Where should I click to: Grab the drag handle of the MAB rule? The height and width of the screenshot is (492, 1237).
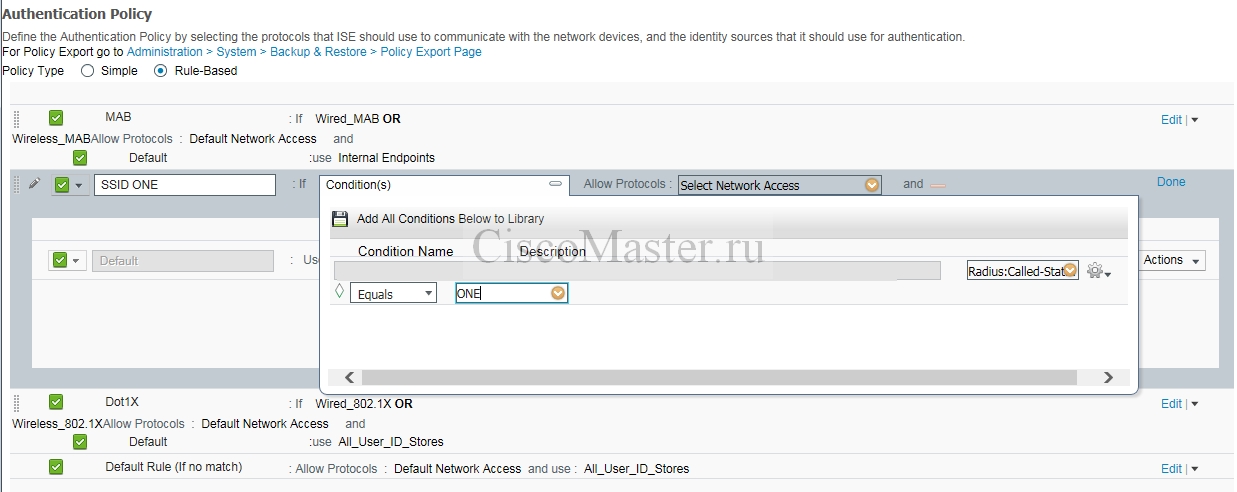tap(17, 118)
